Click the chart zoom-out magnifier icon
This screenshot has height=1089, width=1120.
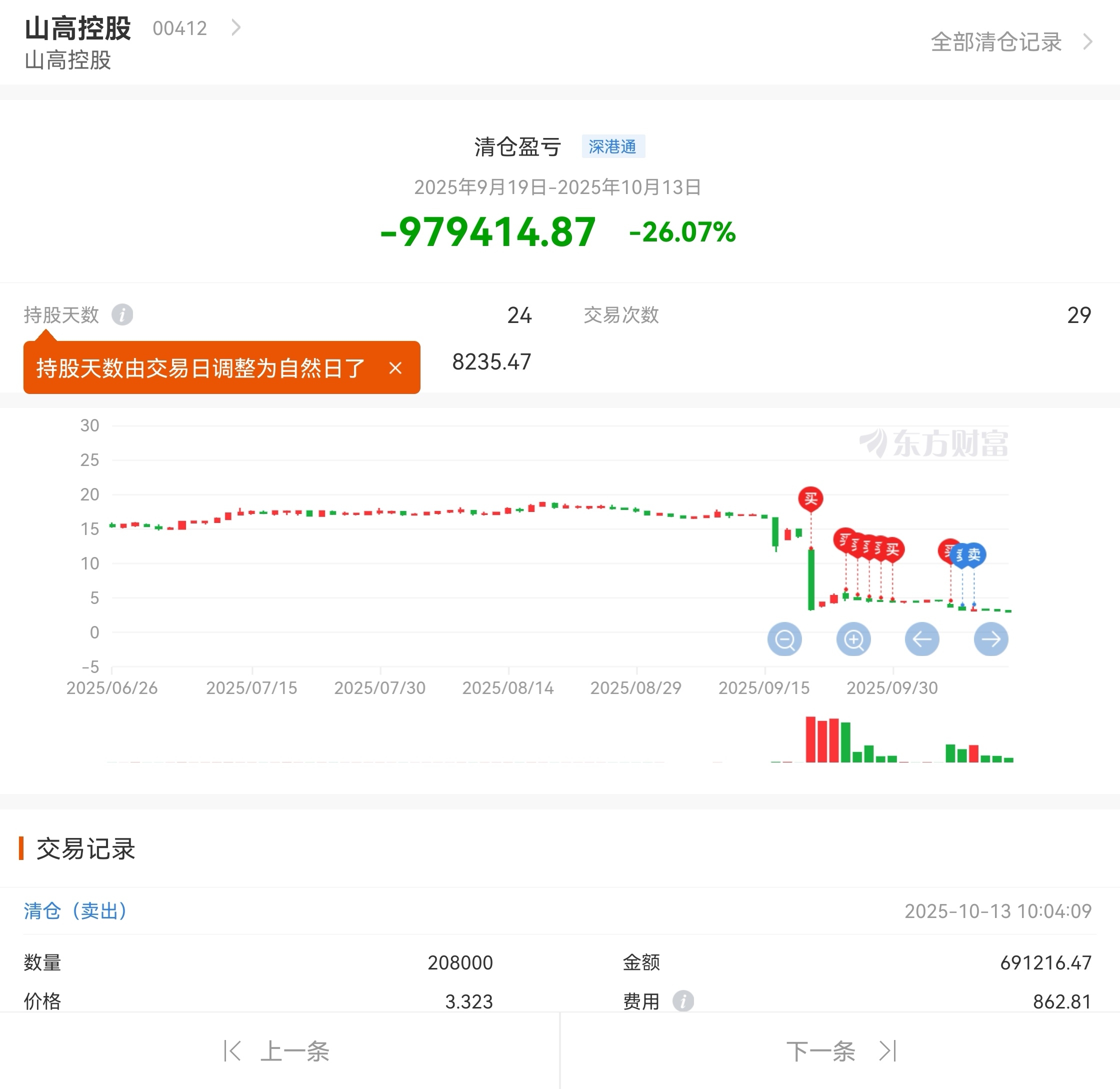(784, 639)
